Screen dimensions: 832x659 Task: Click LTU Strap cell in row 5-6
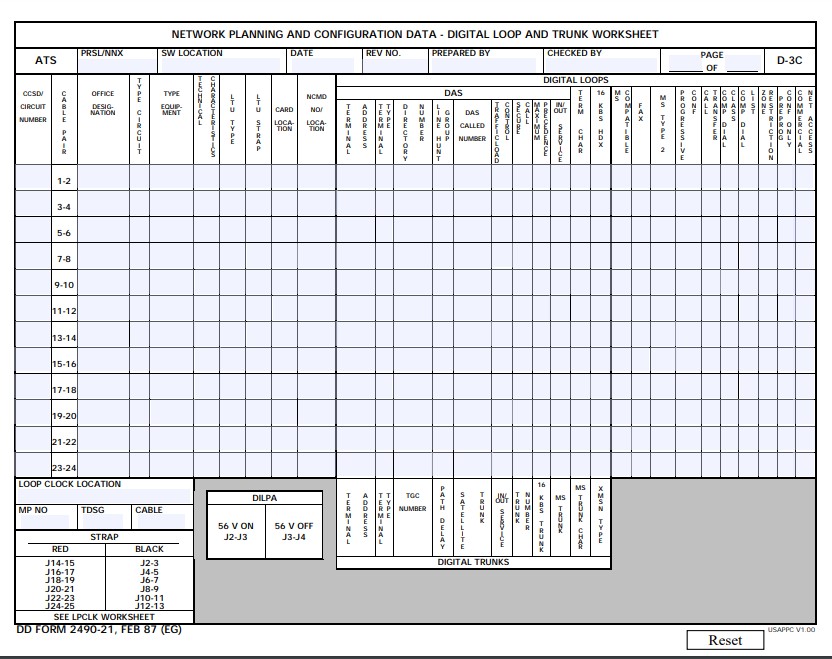[258, 229]
